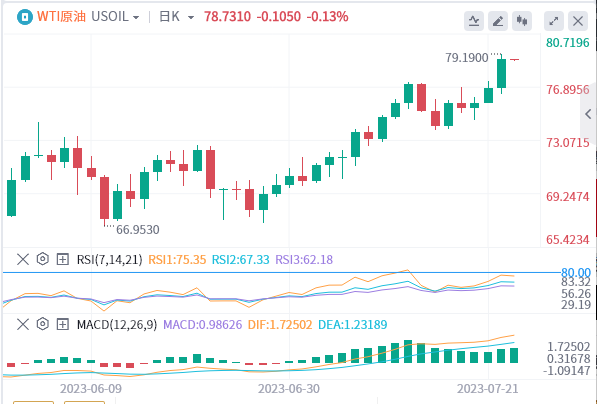Click the RSI(7,14,21) indicator label
Image resolution: width=597 pixels, height=404 pixels.
[x=110, y=260]
